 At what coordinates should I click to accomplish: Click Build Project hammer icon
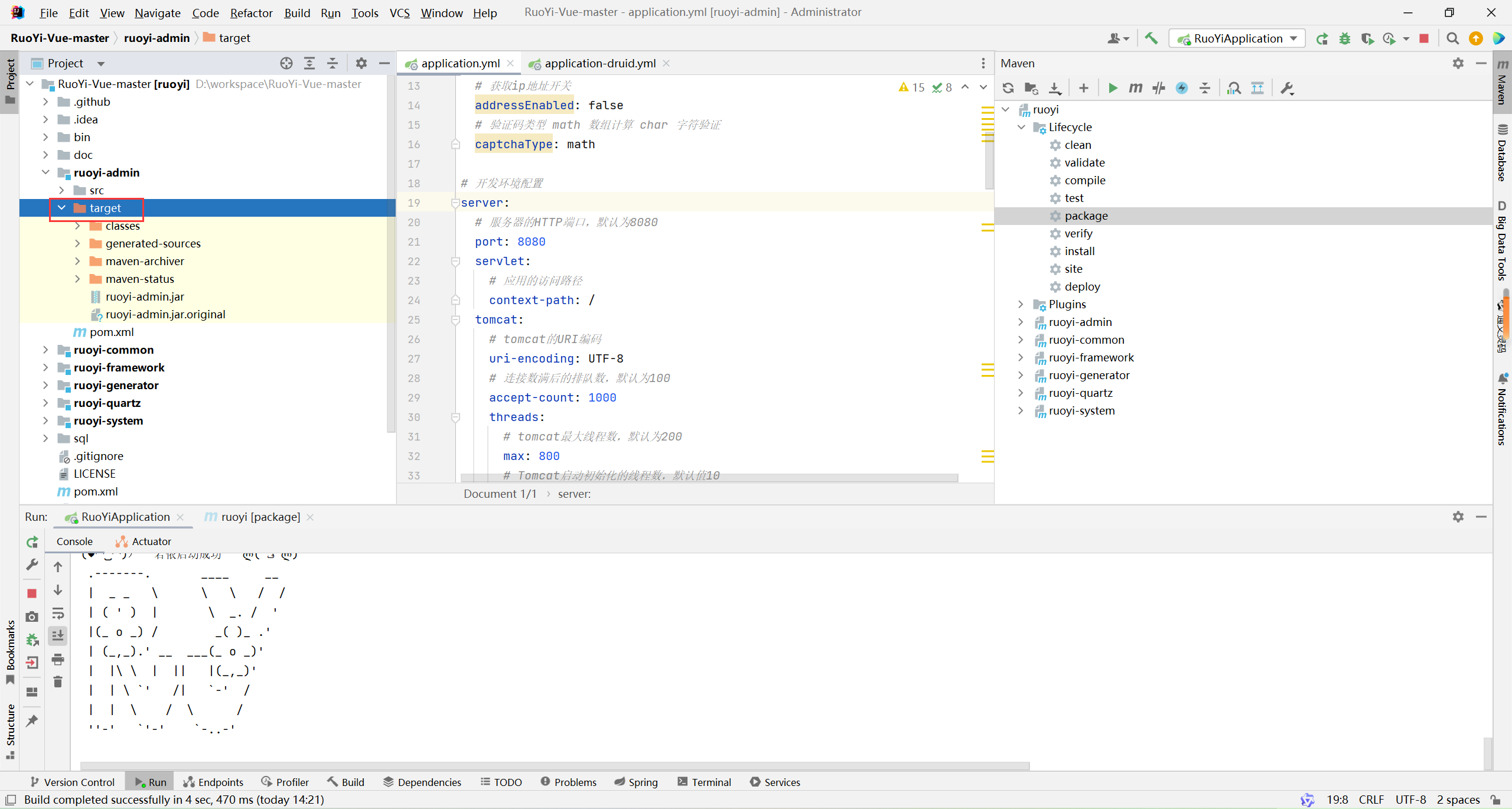1151,38
